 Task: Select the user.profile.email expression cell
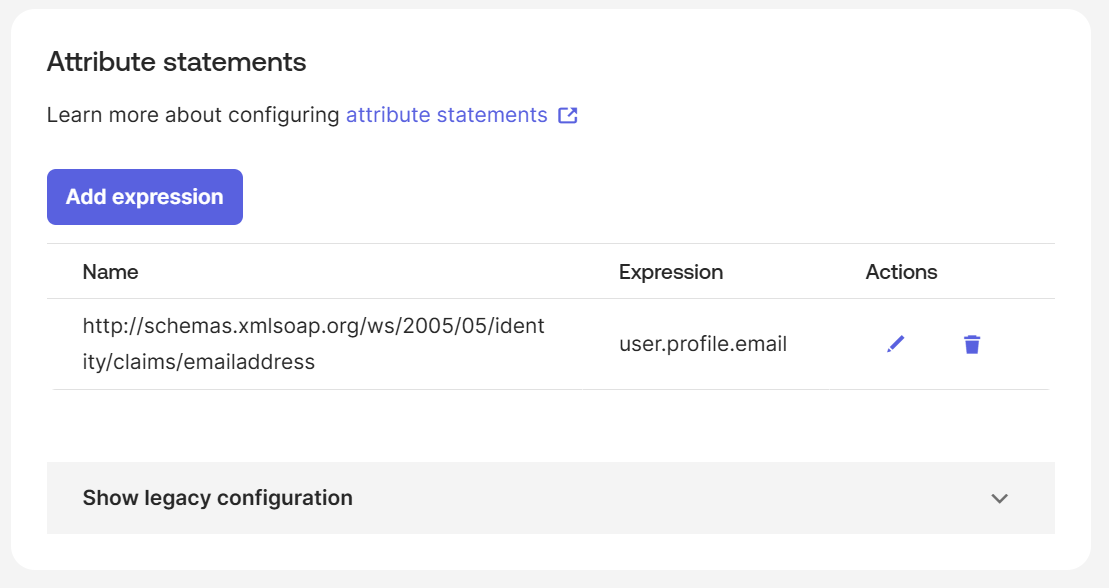703,344
